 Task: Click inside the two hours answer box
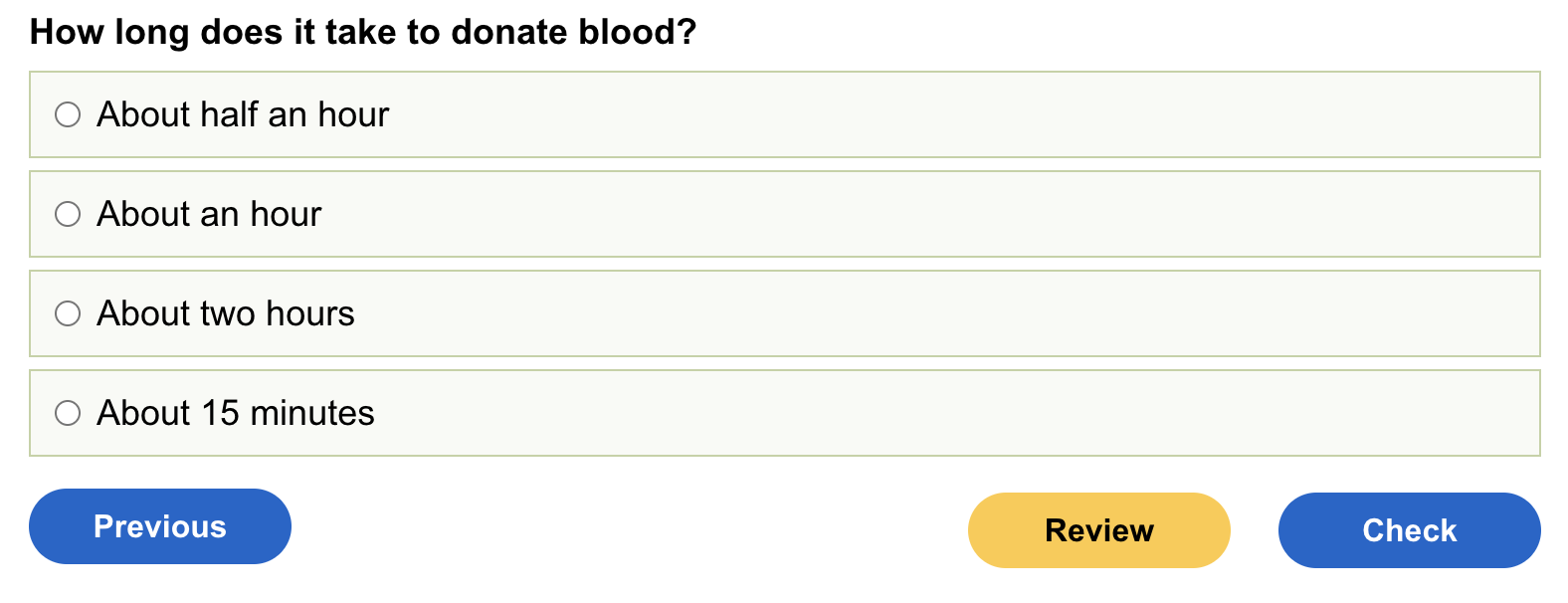coord(895,313)
